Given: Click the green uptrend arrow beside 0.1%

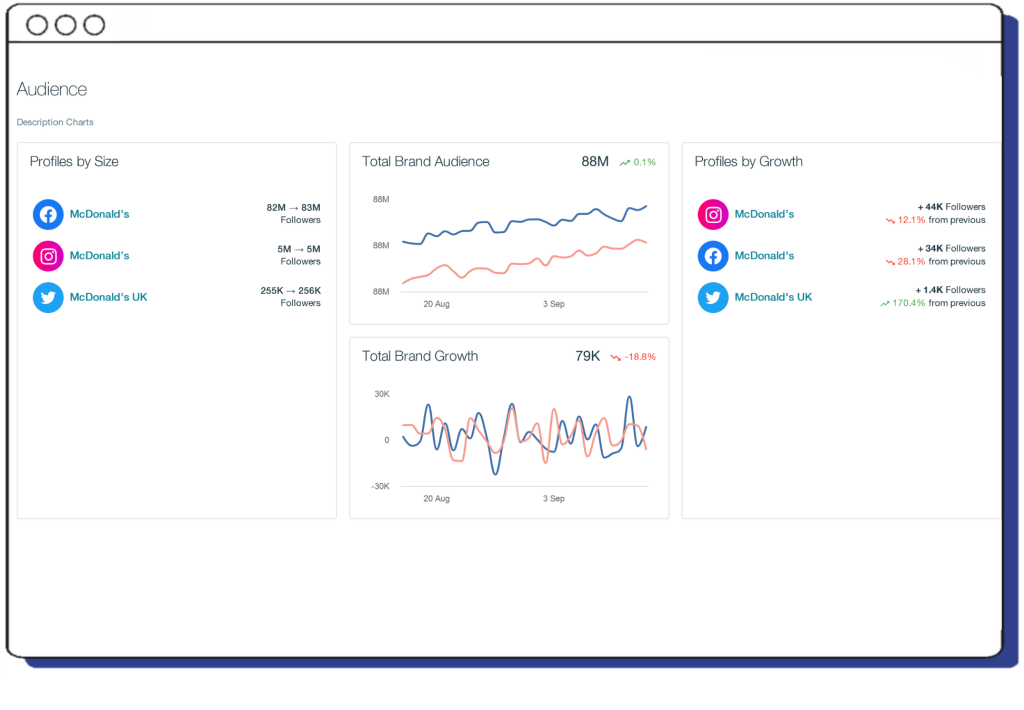Looking at the screenshot, I should click(x=625, y=162).
